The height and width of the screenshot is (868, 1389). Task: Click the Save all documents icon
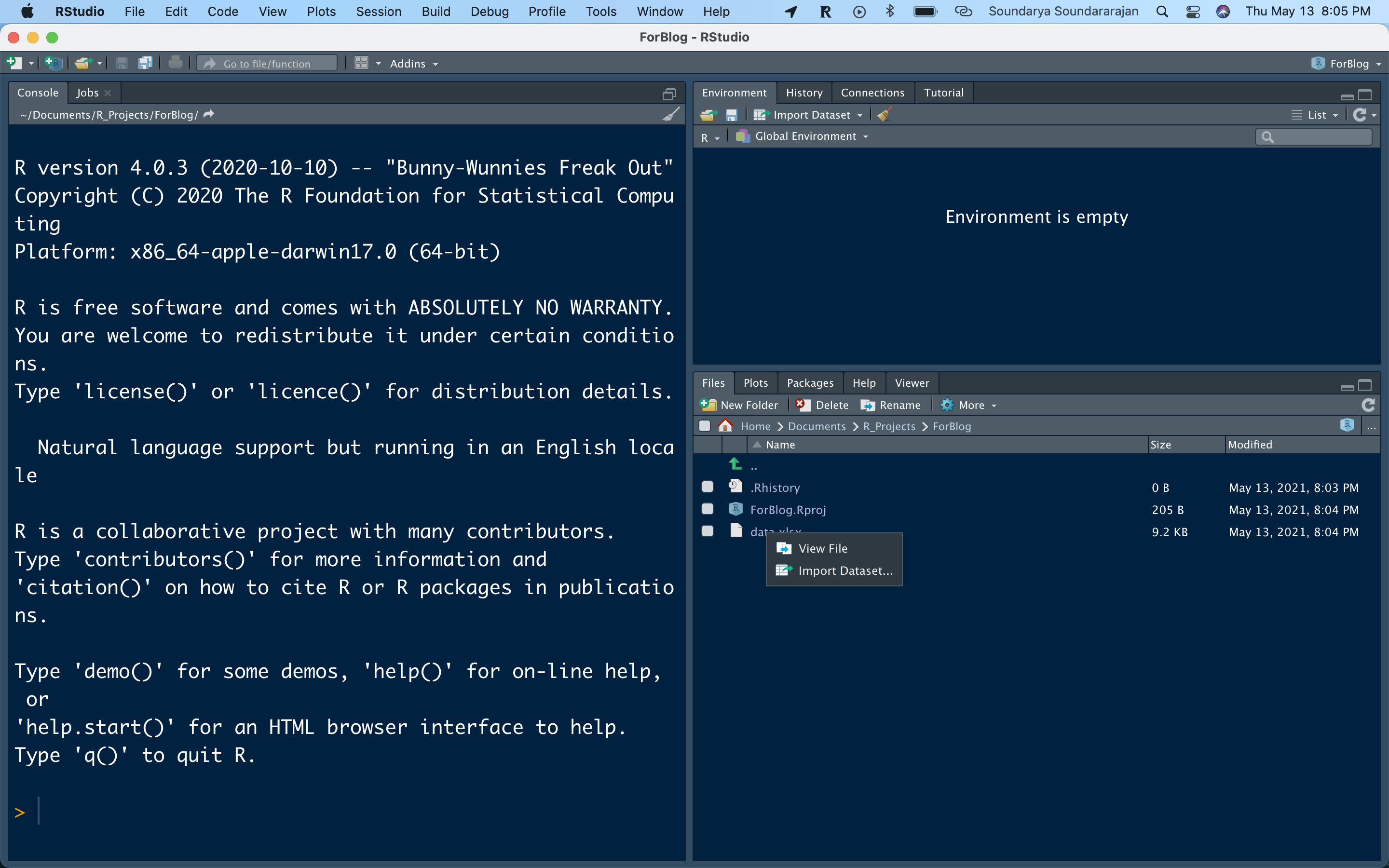pyautogui.click(x=145, y=63)
